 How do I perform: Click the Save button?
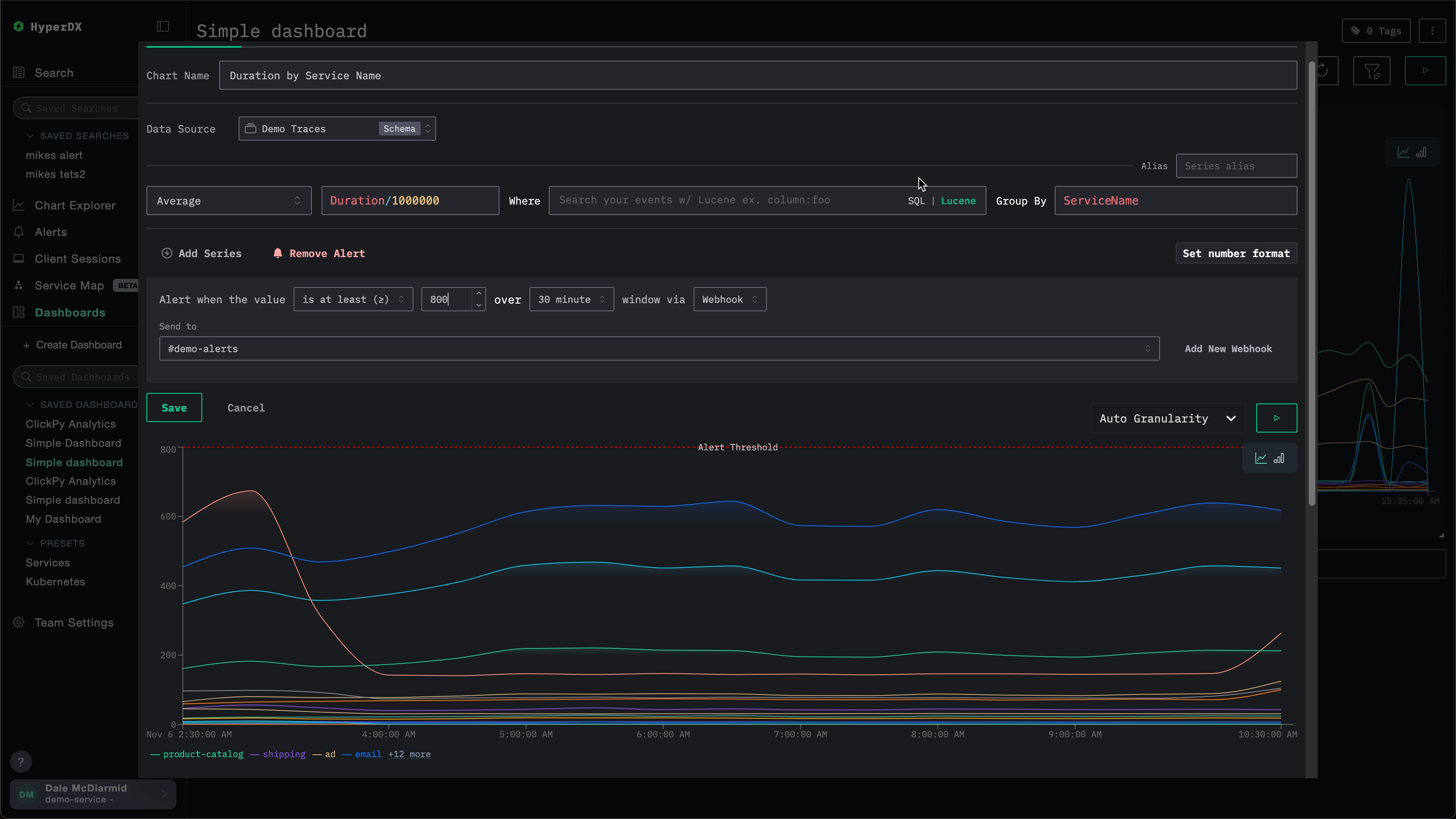tap(174, 408)
